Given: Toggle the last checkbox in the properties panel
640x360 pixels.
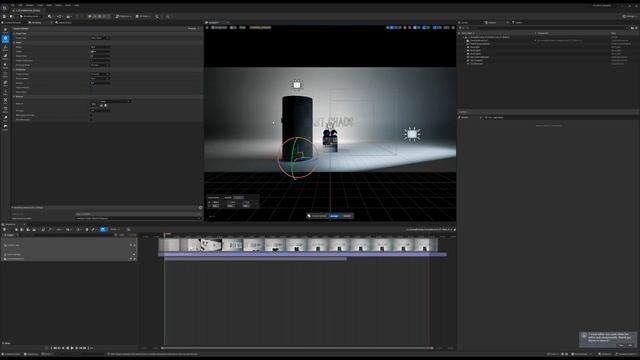Looking at the screenshot, I should [x=91, y=120].
